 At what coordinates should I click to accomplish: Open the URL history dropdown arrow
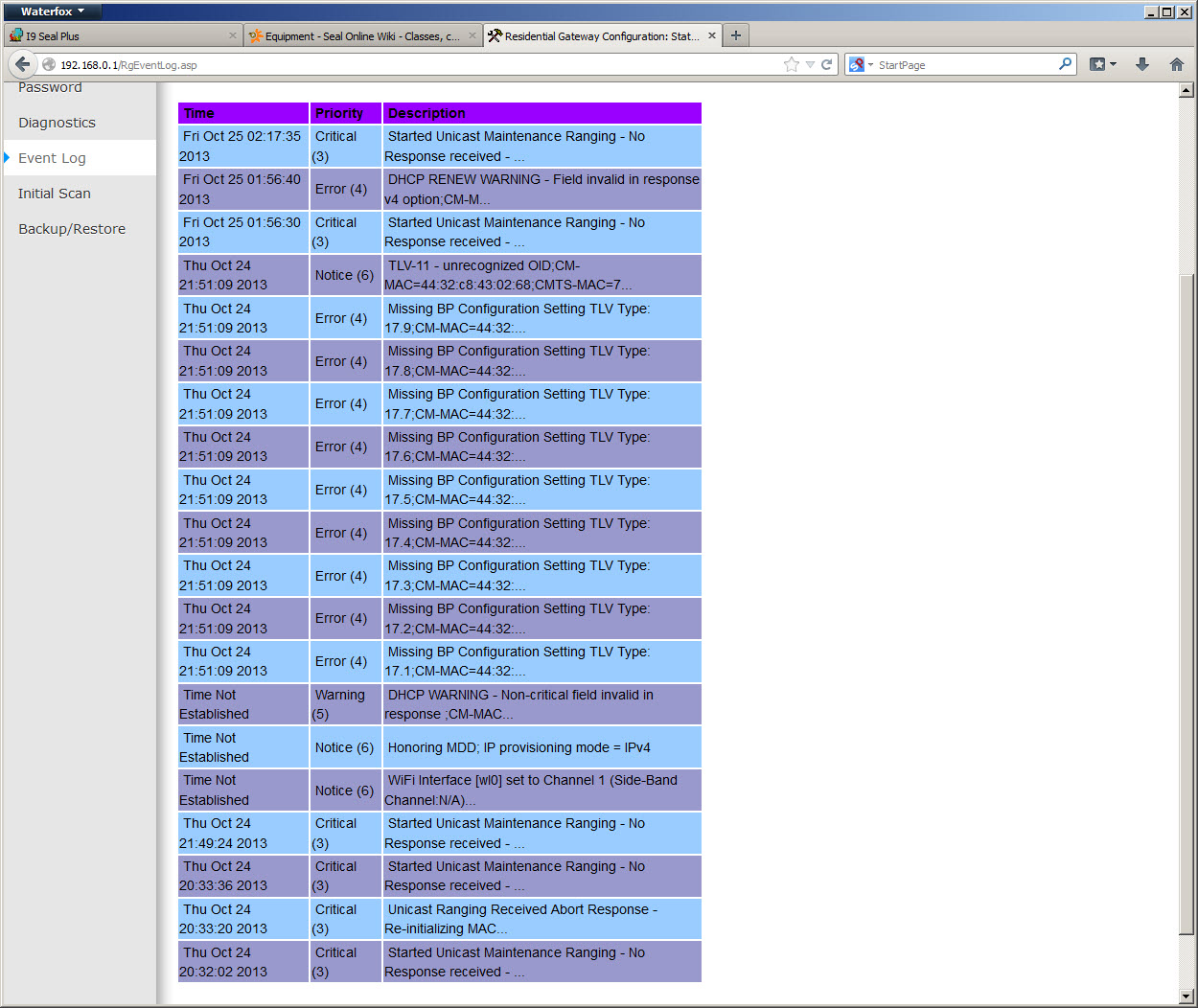point(810,64)
